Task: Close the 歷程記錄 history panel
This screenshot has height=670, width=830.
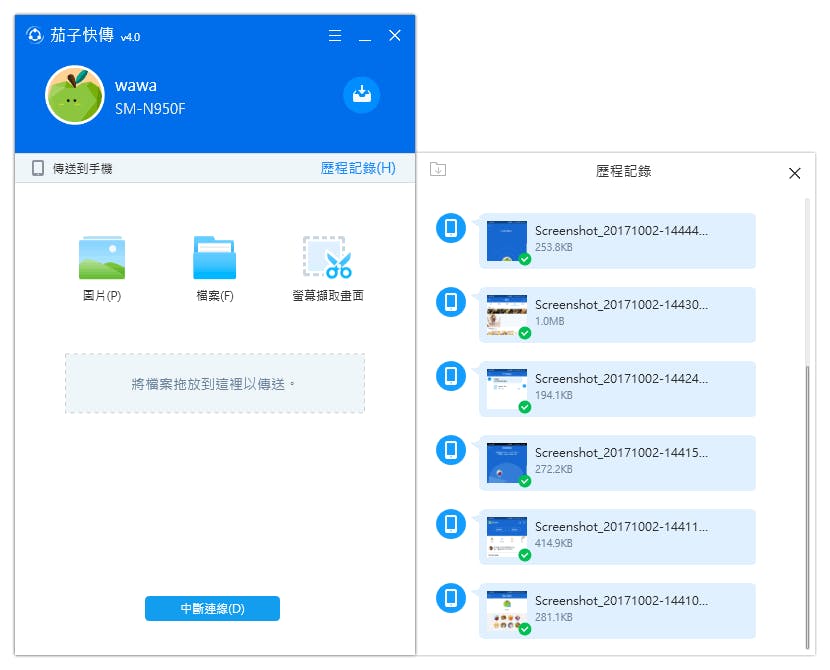Action: click(795, 172)
